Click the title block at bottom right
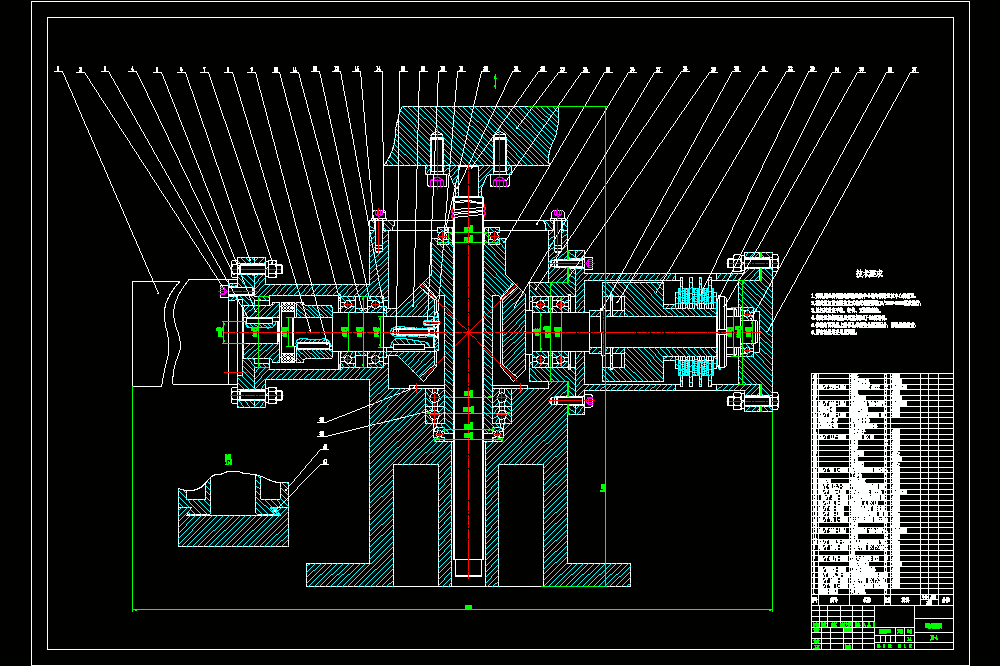Screen dimensions: 1000x666 (882, 627)
